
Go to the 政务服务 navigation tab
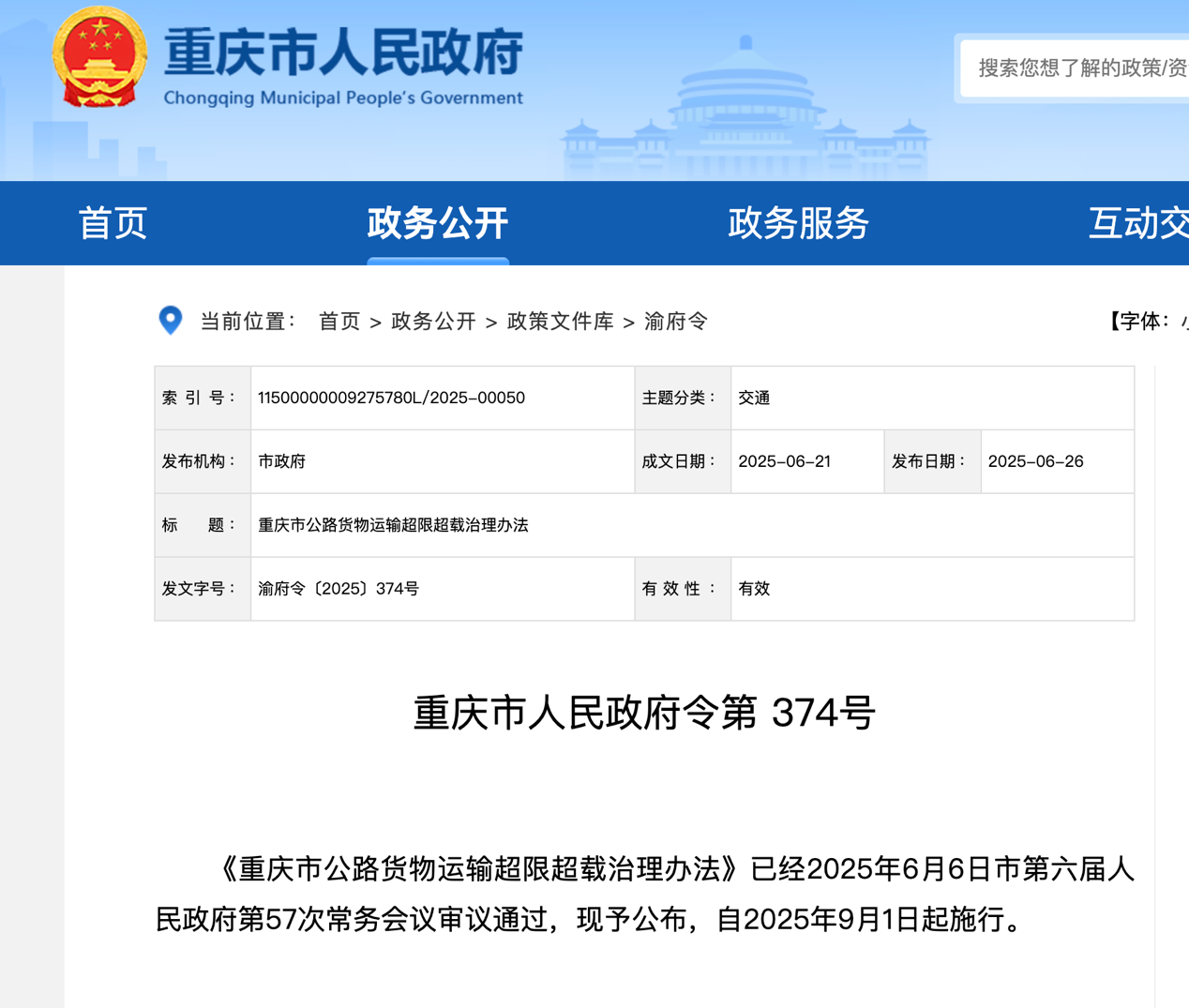click(x=798, y=223)
